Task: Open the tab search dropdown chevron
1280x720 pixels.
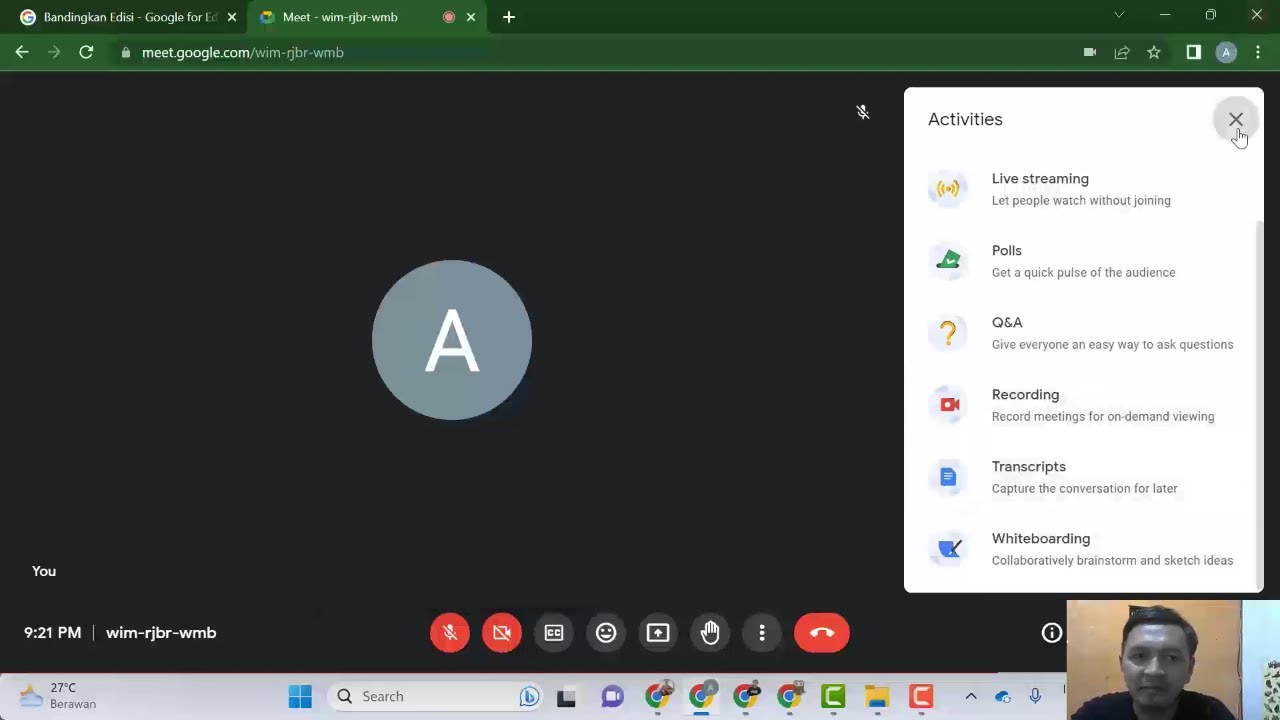Action: point(1119,15)
